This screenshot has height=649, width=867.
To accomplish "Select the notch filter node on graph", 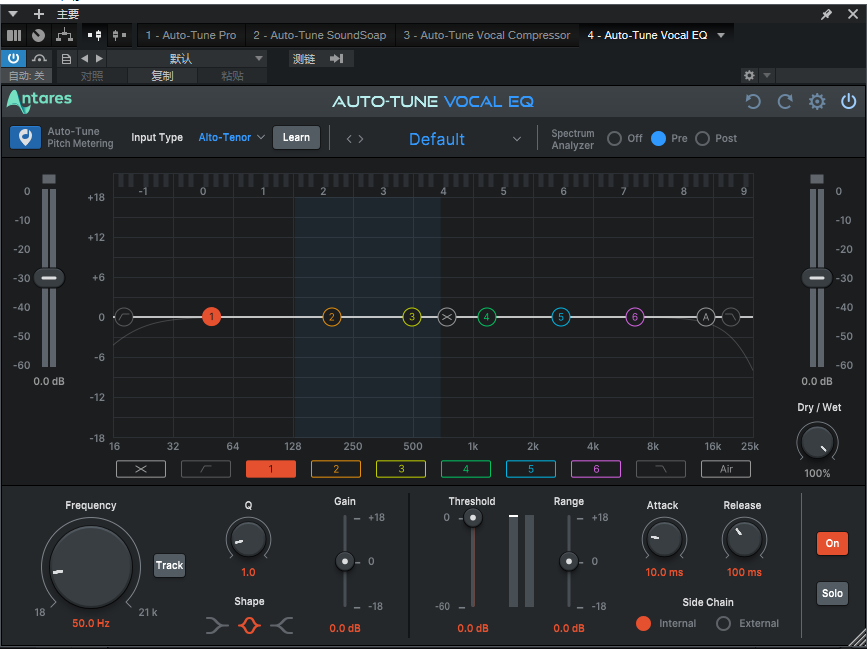I will pos(447,317).
